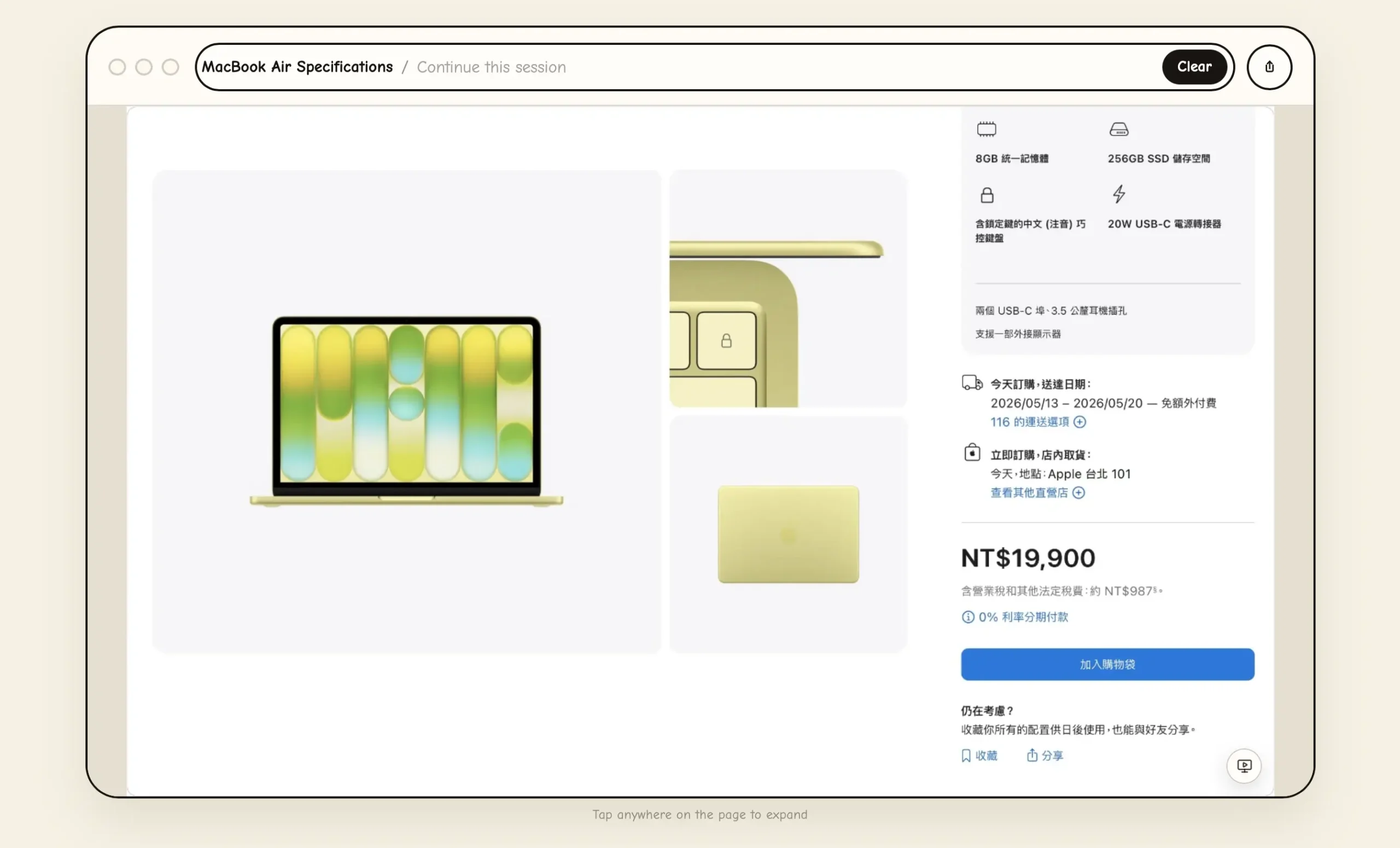Click the lock icon above the keyboard spec
Viewport: 1400px width, 848px height.
987,195
